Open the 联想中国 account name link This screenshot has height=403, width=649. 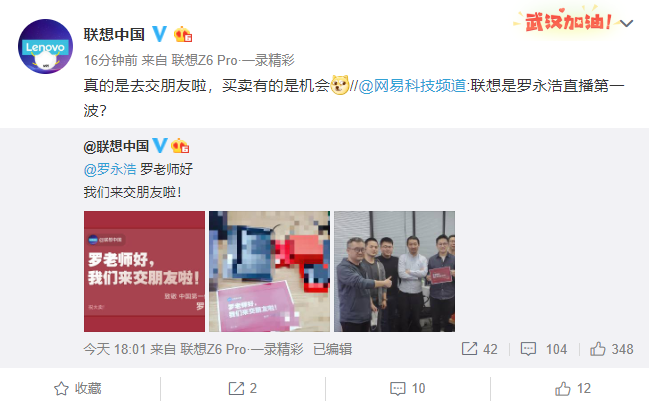click(x=114, y=34)
